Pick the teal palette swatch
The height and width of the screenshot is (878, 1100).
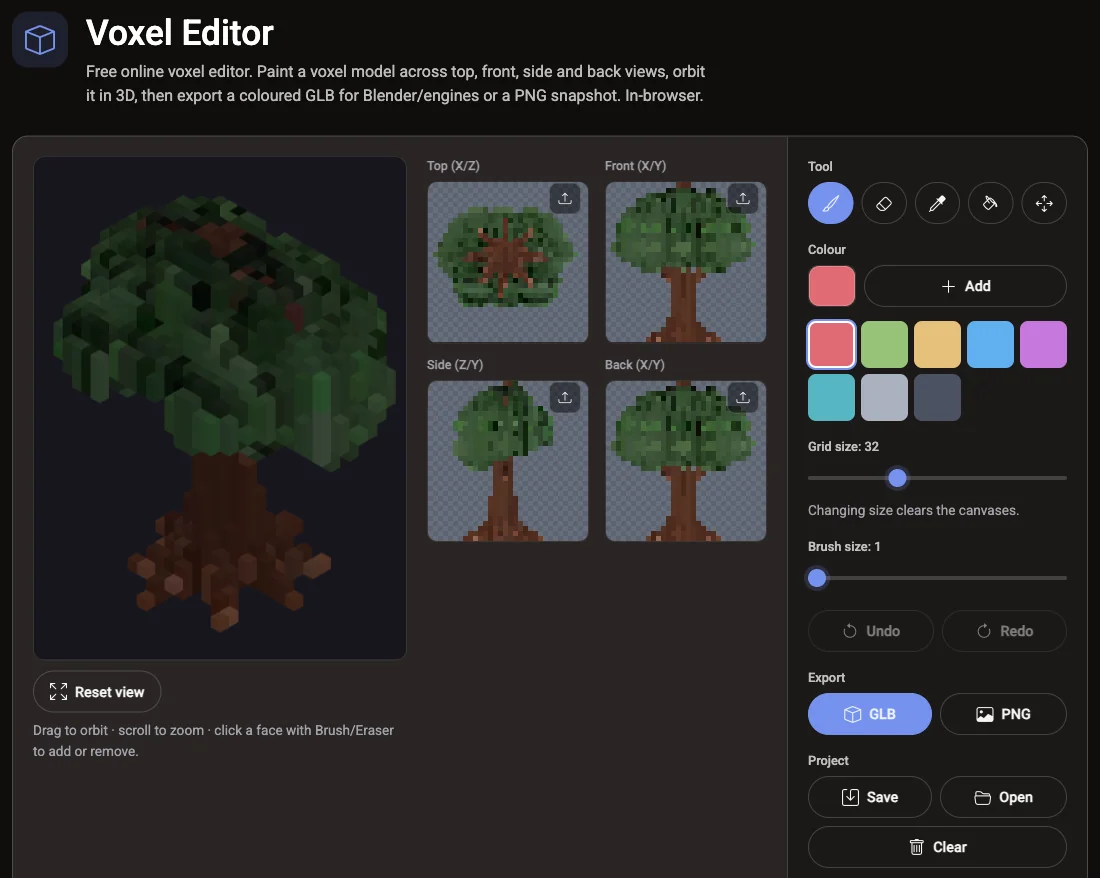point(831,398)
